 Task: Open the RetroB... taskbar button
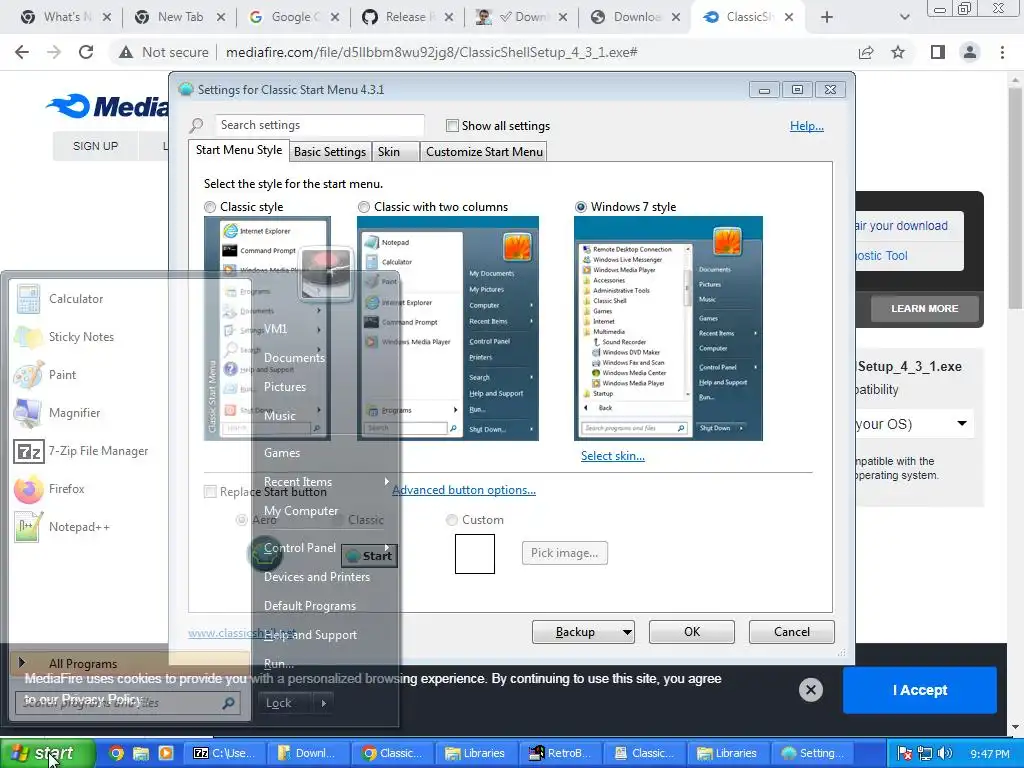click(559, 753)
